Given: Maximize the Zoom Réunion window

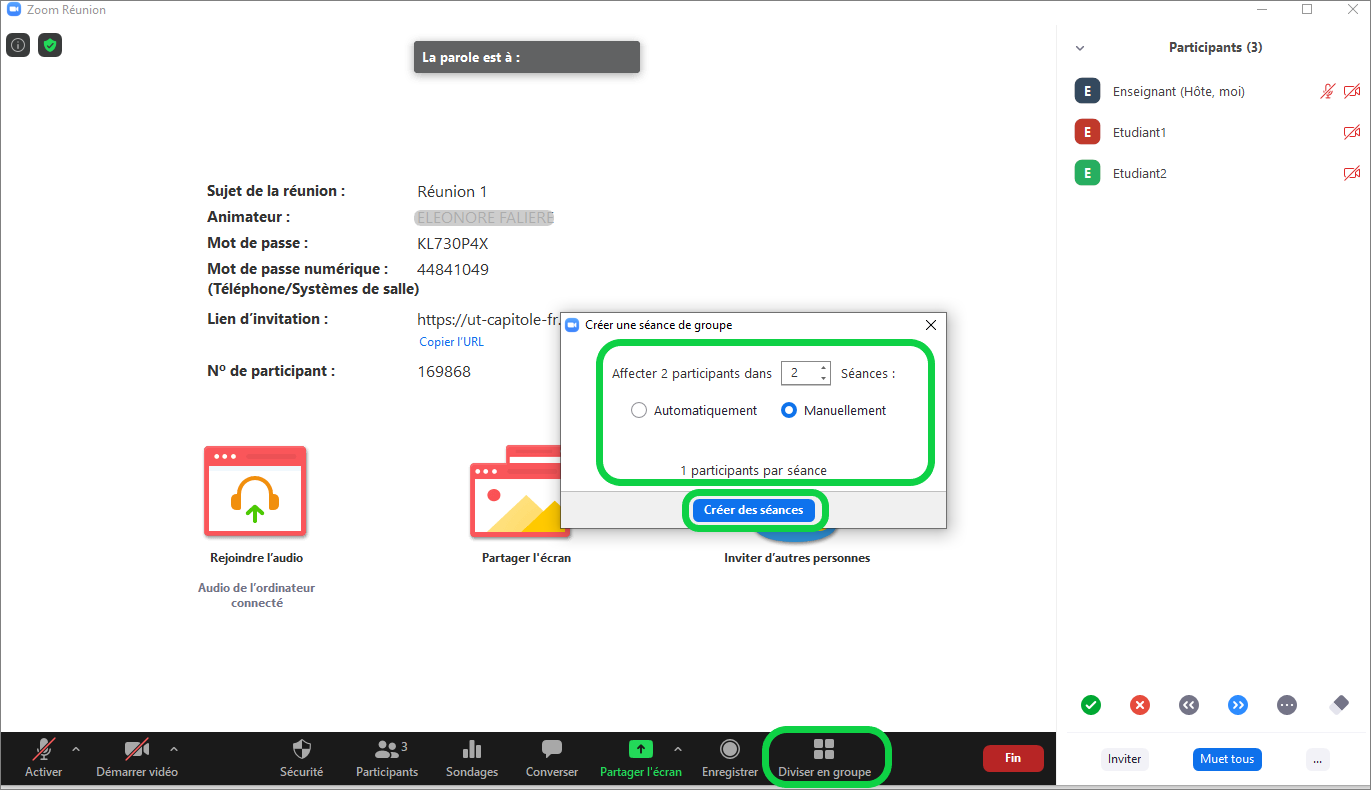Looking at the screenshot, I should (x=1307, y=9).
